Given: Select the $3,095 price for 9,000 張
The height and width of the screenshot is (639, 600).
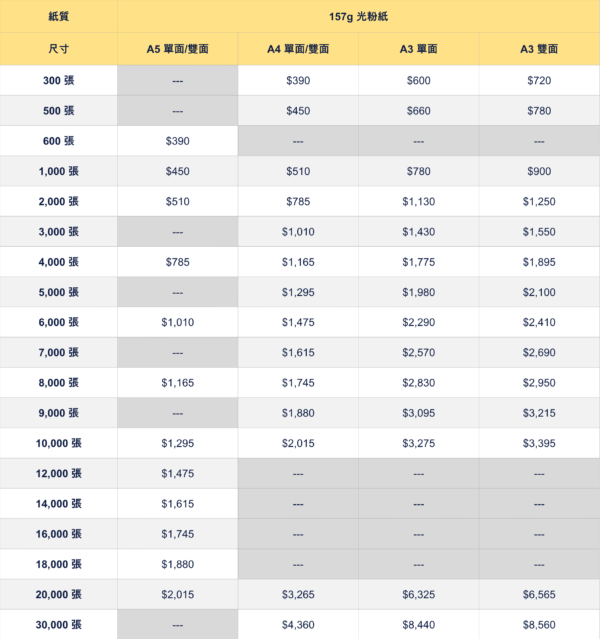Looking at the screenshot, I should [x=419, y=413].
